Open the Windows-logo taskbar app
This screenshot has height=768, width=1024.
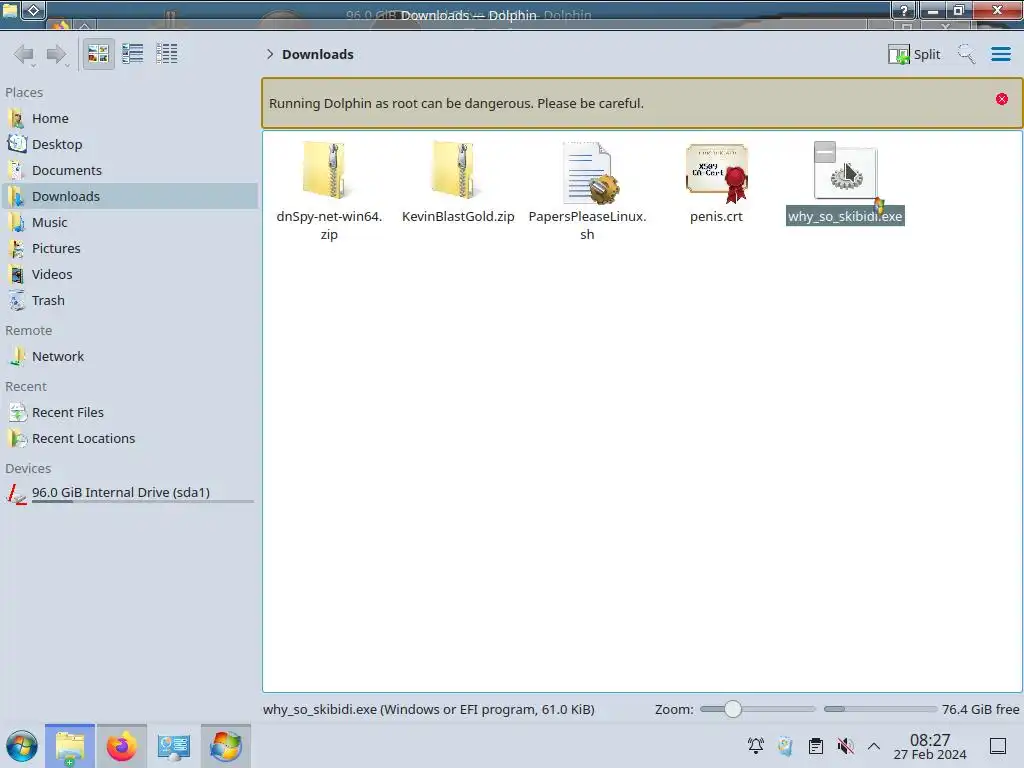pos(225,746)
